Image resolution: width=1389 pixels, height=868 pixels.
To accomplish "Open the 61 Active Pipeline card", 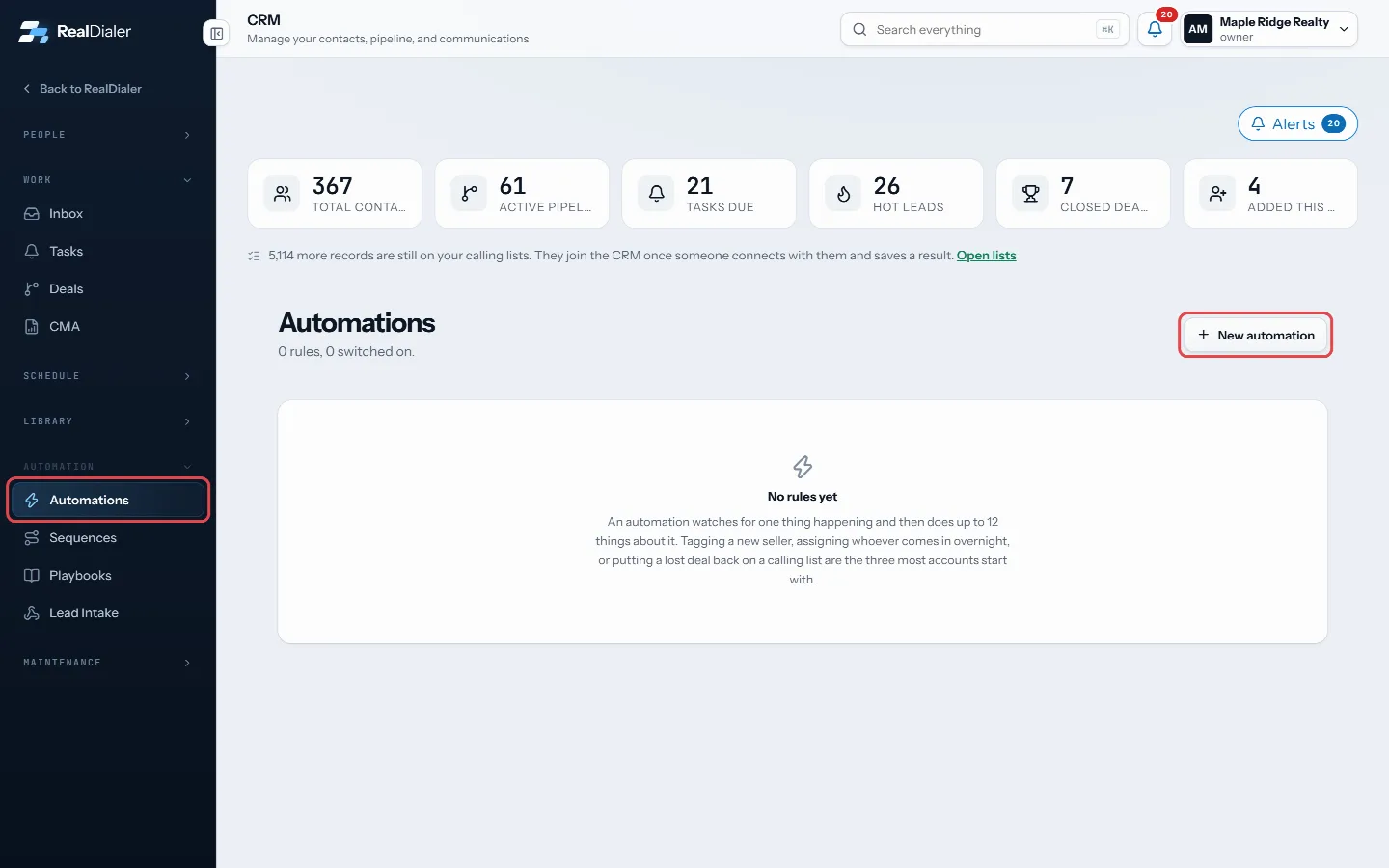I will pyautogui.click(x=522, y=194).
